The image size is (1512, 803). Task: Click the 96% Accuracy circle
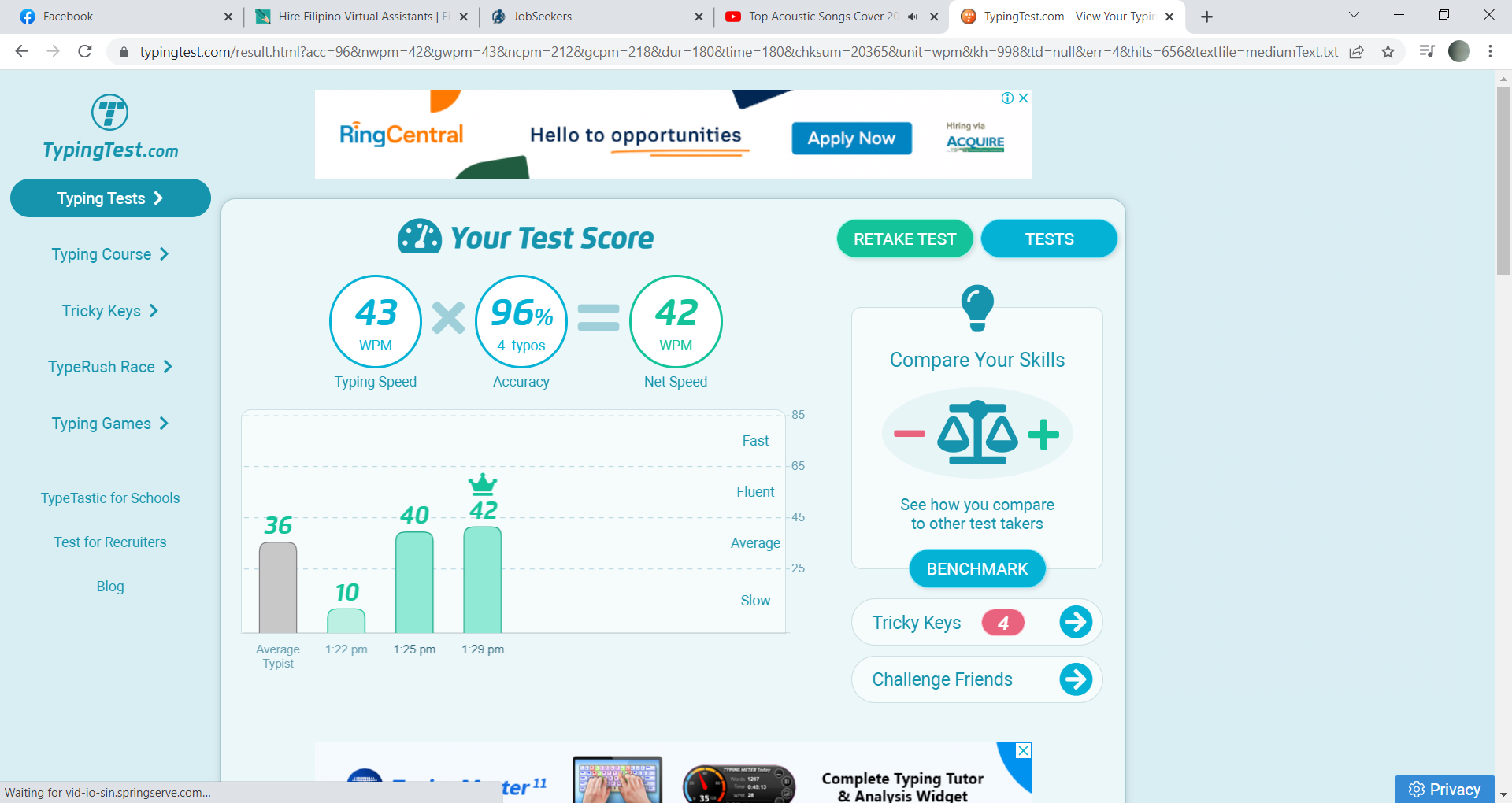521,321
